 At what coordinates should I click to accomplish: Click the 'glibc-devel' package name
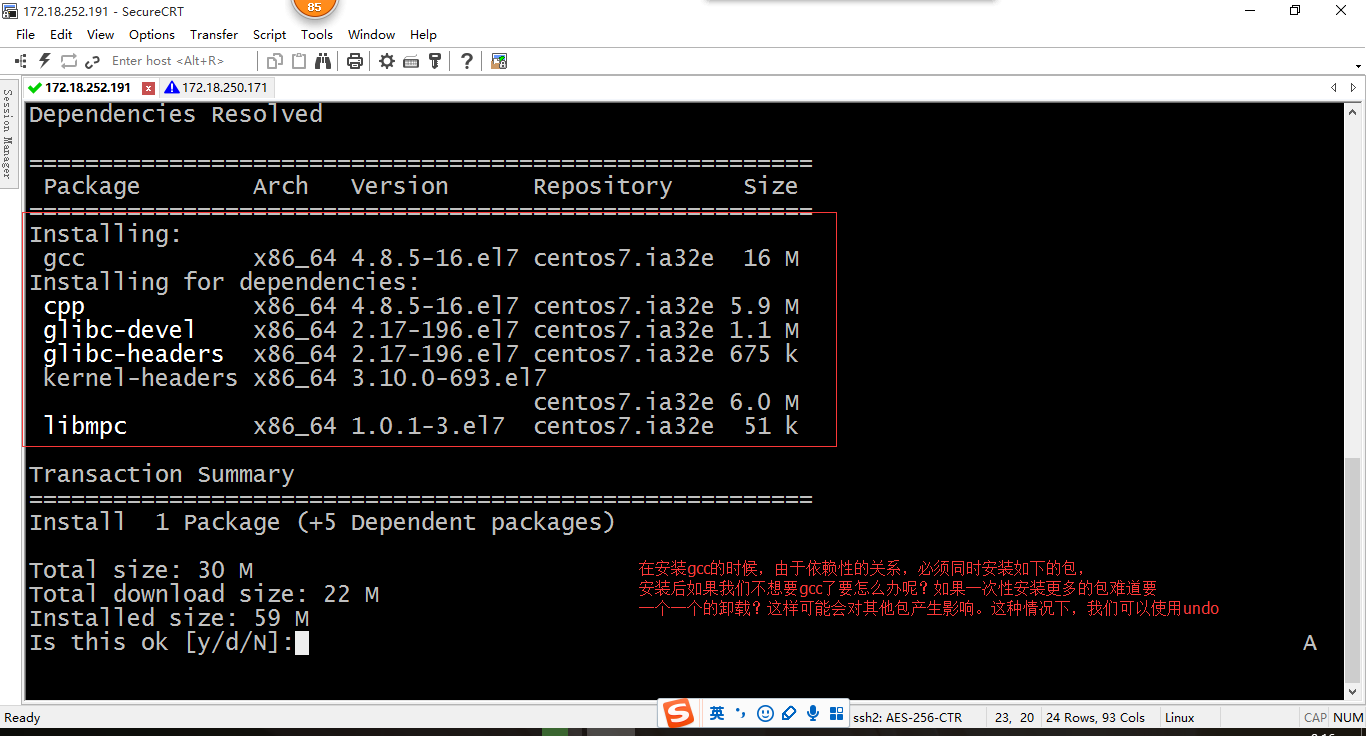(119, 330)
